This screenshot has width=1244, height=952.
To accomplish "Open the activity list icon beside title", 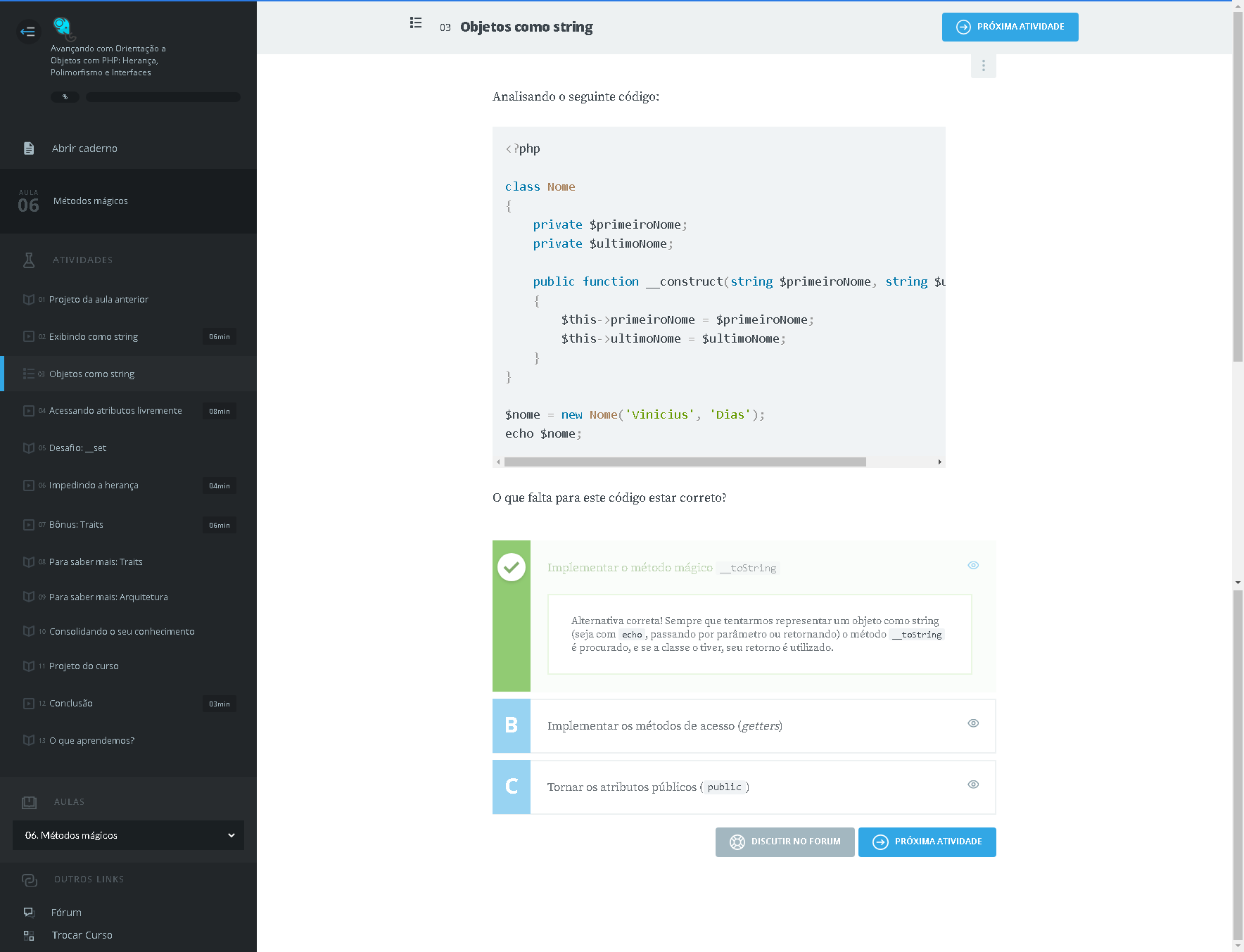I will (x=416, y=23).
